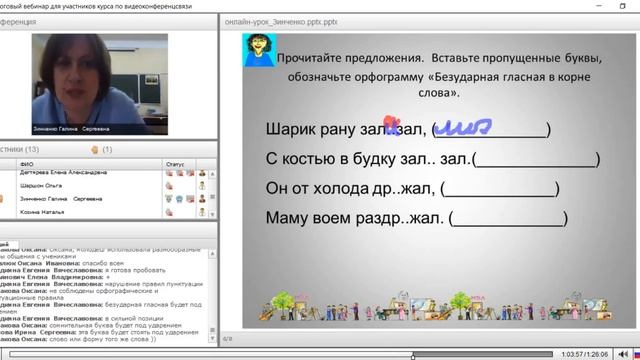Click the status icon for Шаршон Ольга
640x360 pixels.
(169, 186)
